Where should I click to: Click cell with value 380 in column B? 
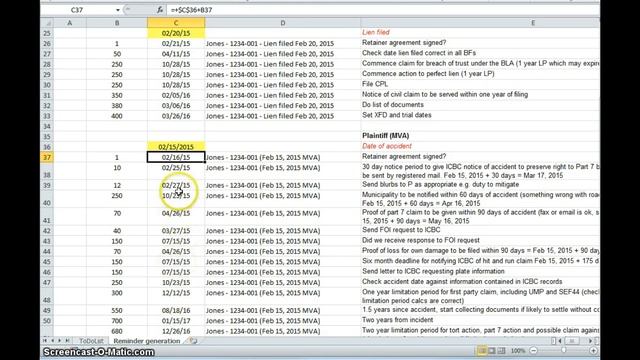[117, 106]
